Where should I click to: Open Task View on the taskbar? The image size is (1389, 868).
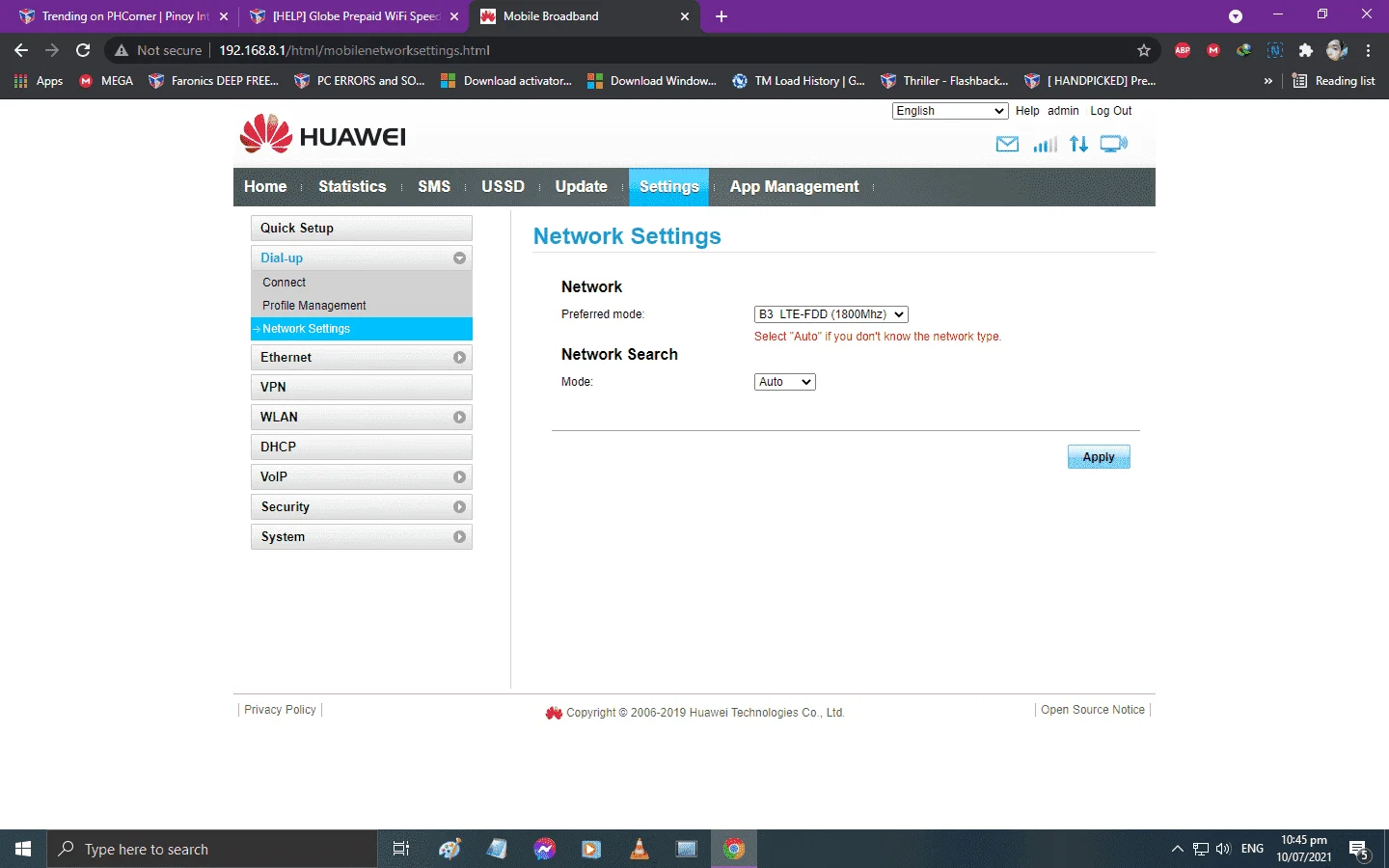point(401,849)
